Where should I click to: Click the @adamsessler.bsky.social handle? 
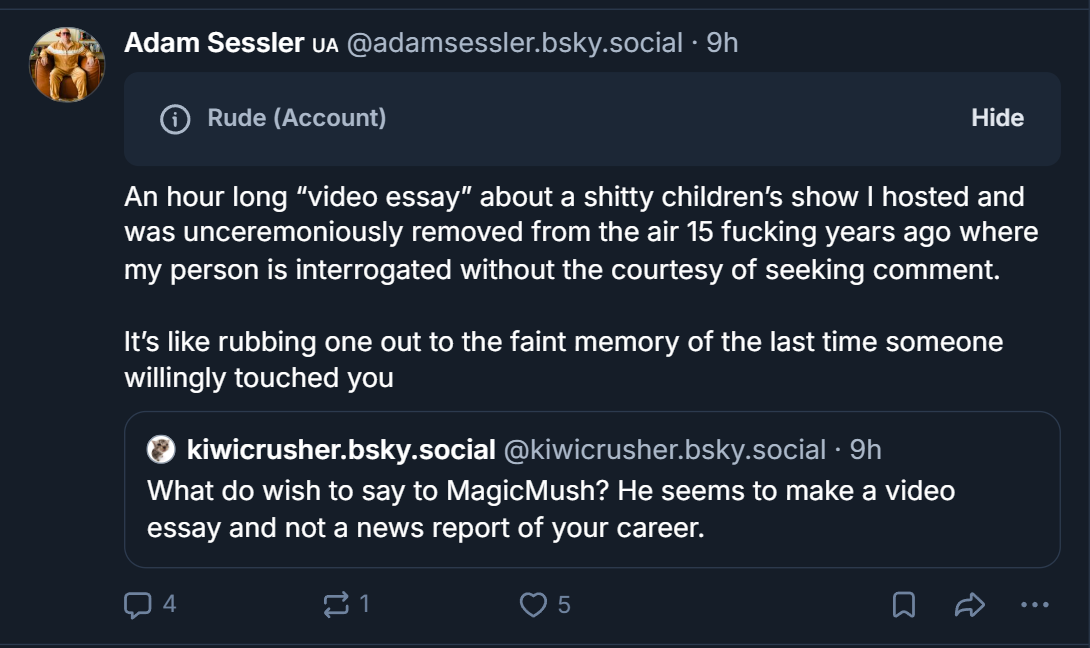tap(514, 42)
